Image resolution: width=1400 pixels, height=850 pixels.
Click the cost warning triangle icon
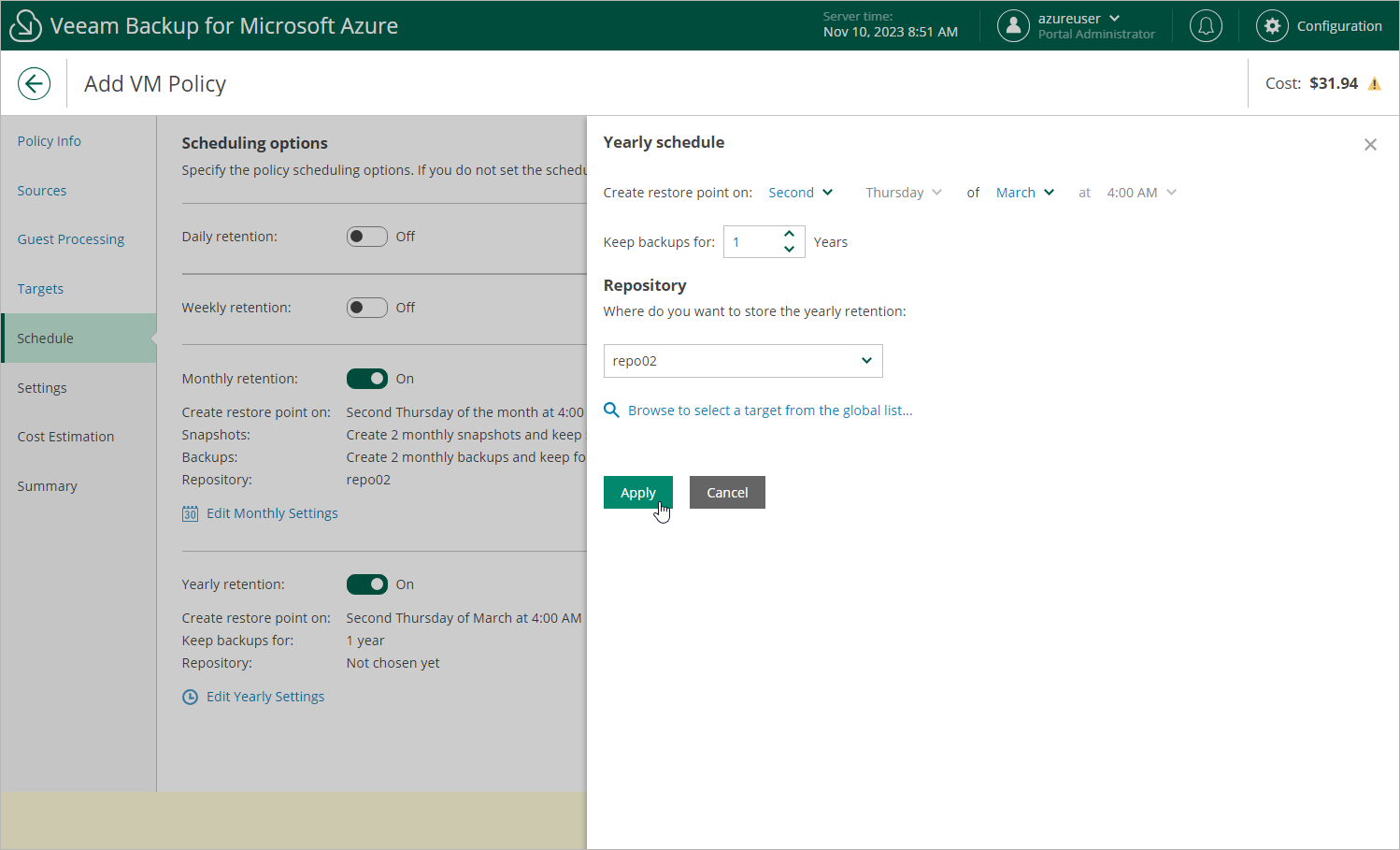click(x=1375, y=84)
